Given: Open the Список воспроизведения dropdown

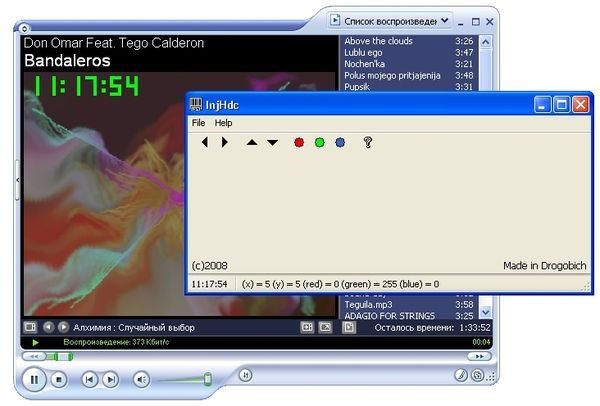Looking at the screenshot, I should 444,21.
